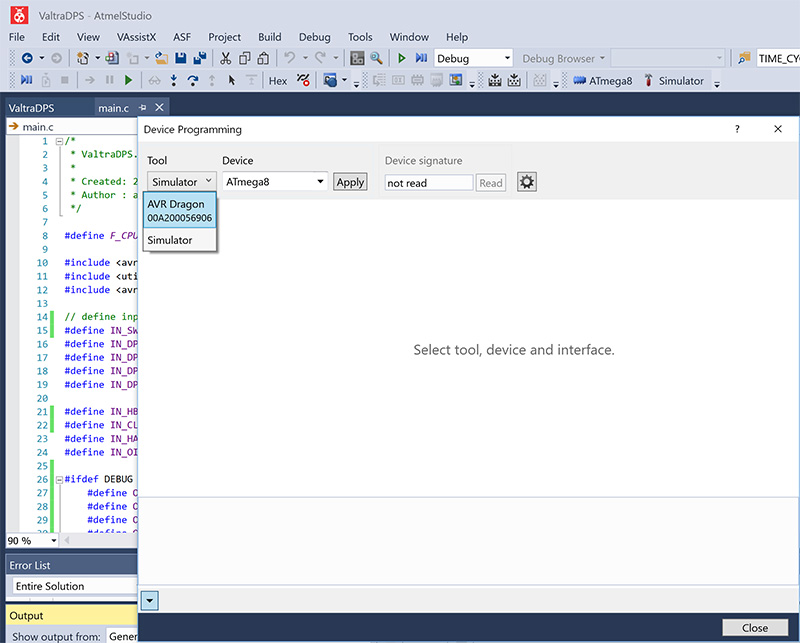Click line number 14 in editor

[42, 317]
